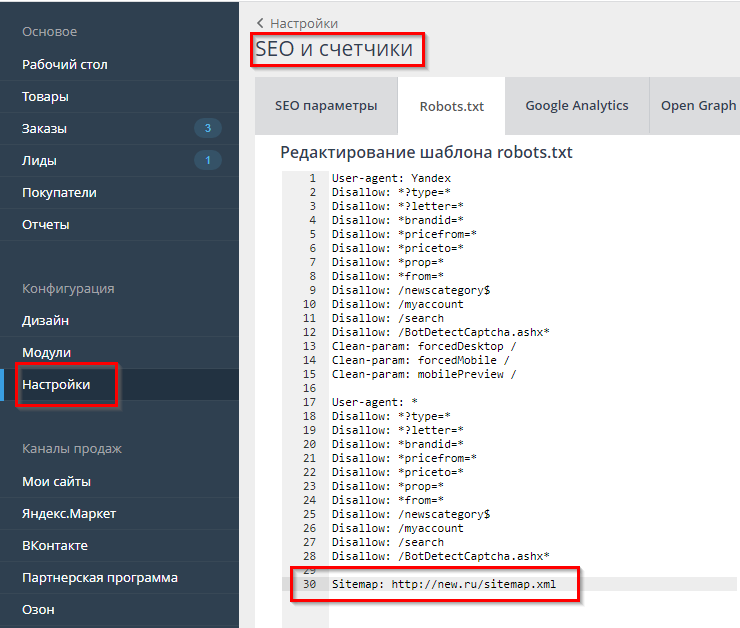Viewport: 740px width, 628px height.
Task: Navigate to Покупатели in sidebar
Action: tap(60, 192)
